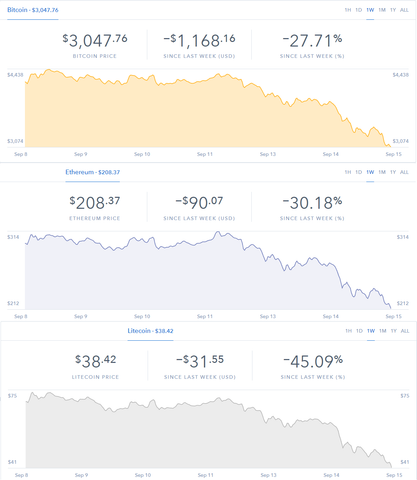Click the Sep 11 marker on Bitcoin chart
This screenshot has width=417, height=480.
pos(205,154)
